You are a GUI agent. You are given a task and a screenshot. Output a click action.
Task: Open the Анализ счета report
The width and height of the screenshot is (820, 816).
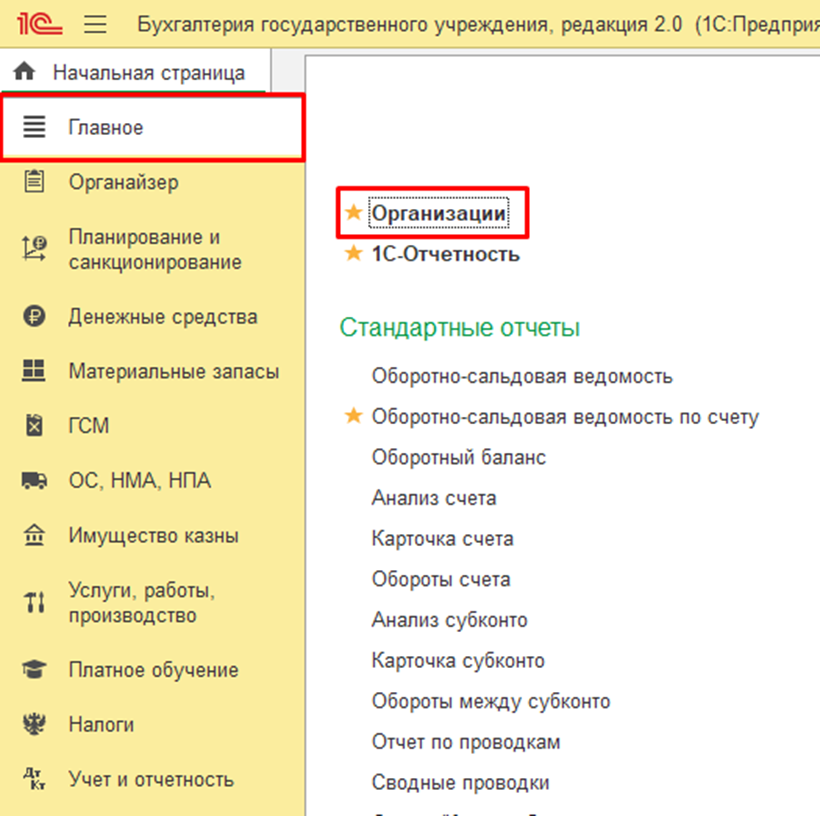[434, 498]
